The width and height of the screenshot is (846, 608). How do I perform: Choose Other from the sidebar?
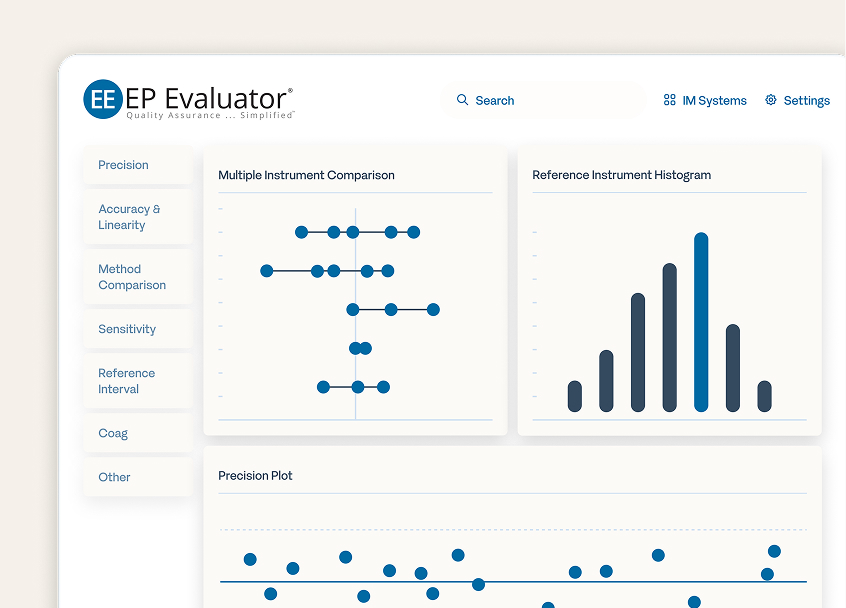tap(115, 477)
